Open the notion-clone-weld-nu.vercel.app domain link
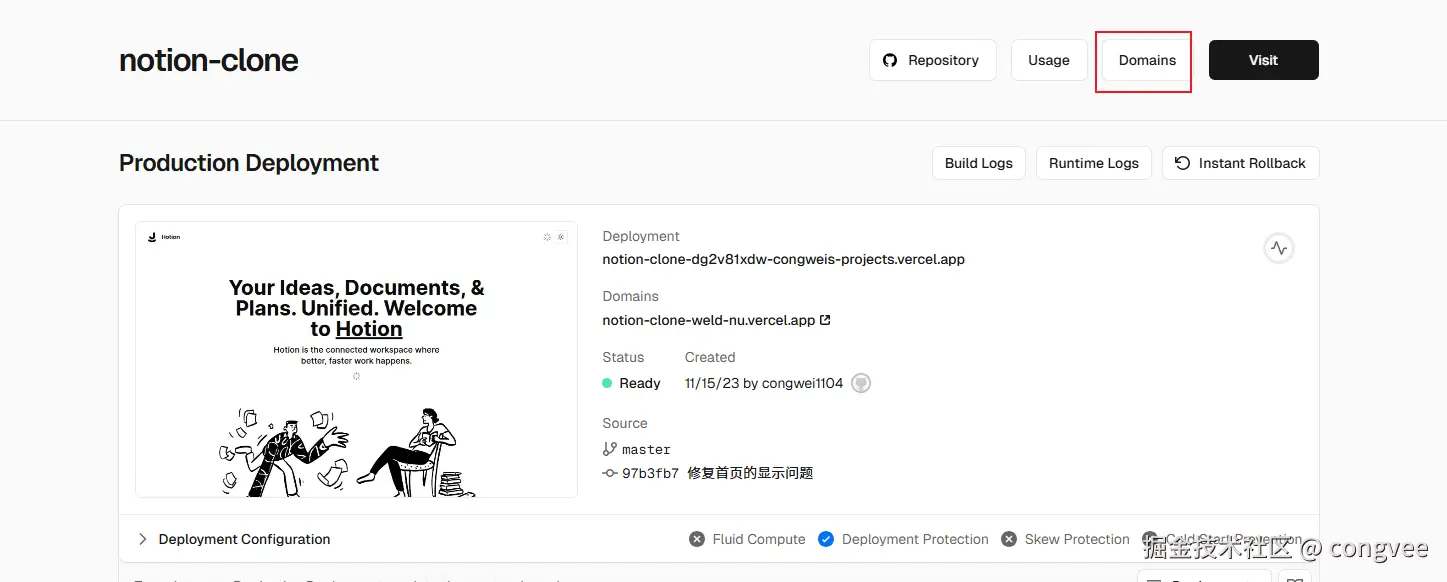The height and width of the screenshot is (582, 1447). pyautogui.click(x=708, y=320)
